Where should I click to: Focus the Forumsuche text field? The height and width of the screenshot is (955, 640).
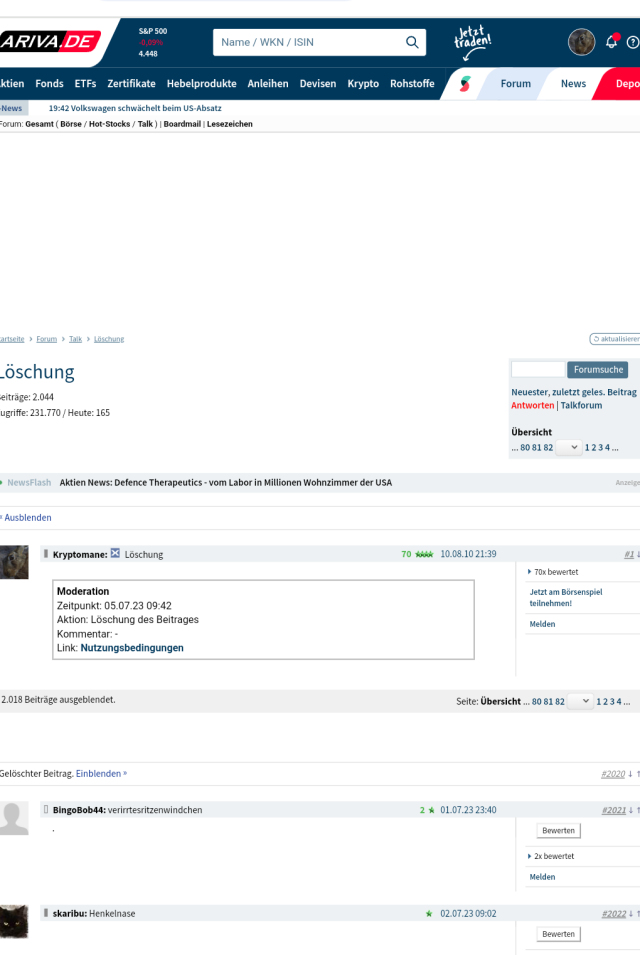538,369
